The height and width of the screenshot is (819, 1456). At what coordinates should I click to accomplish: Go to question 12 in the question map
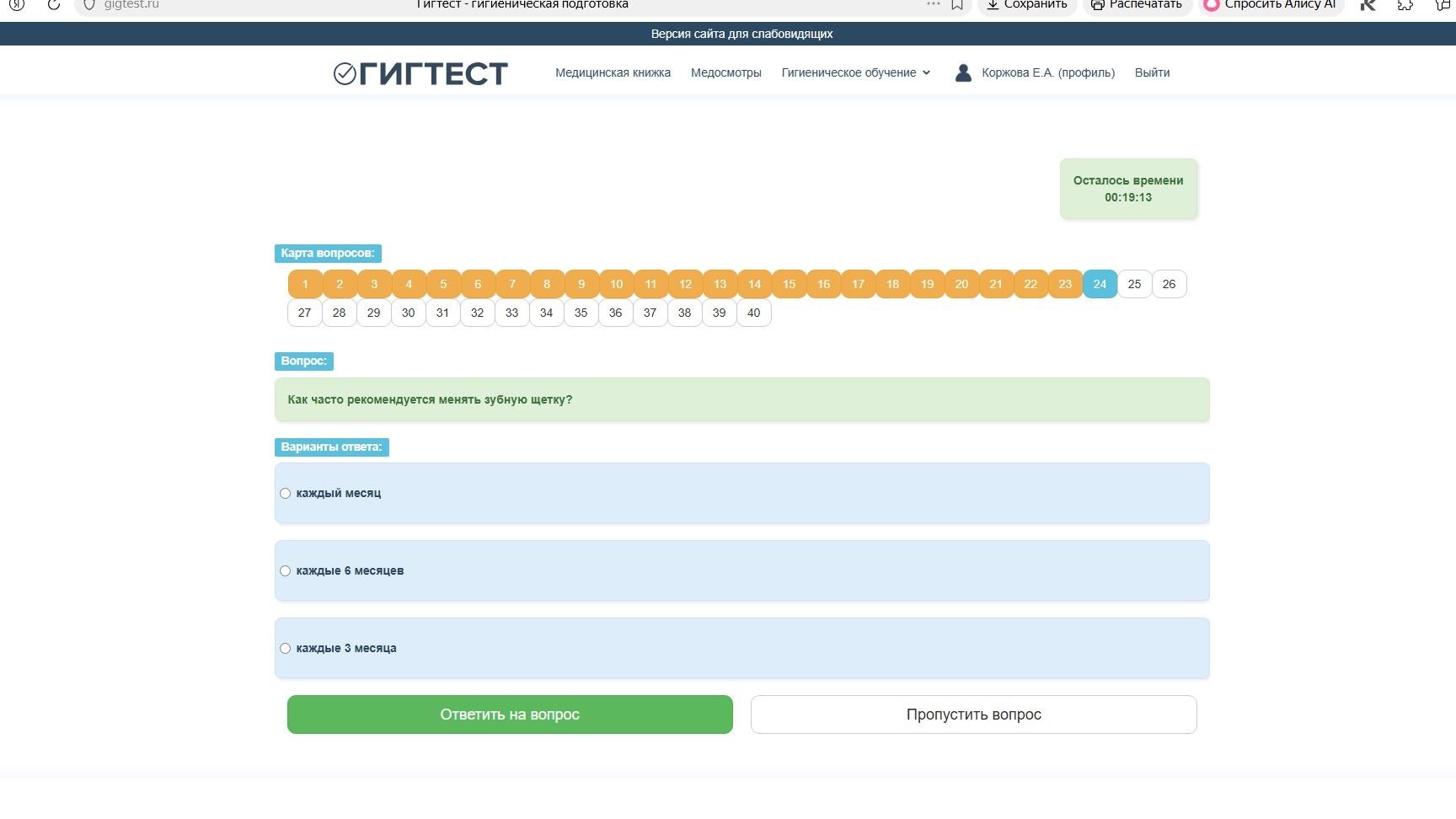[685, 284]
